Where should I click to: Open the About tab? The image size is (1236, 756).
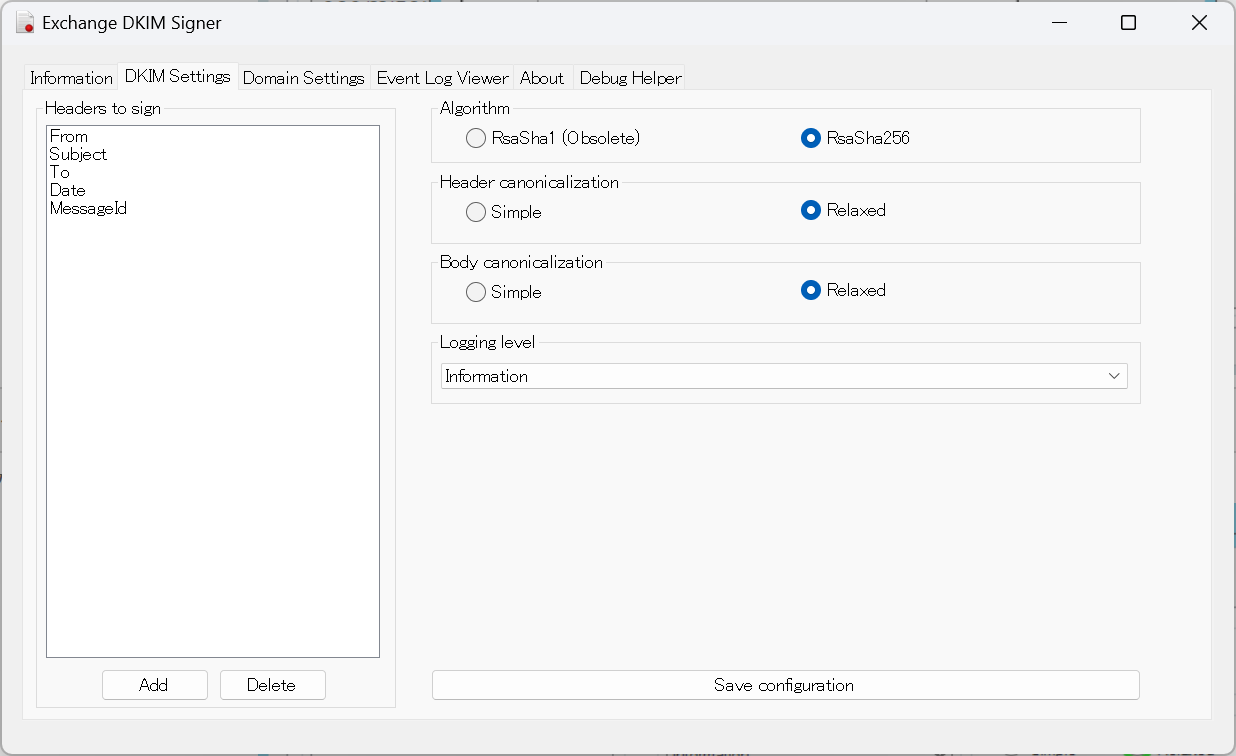point(542,78)
